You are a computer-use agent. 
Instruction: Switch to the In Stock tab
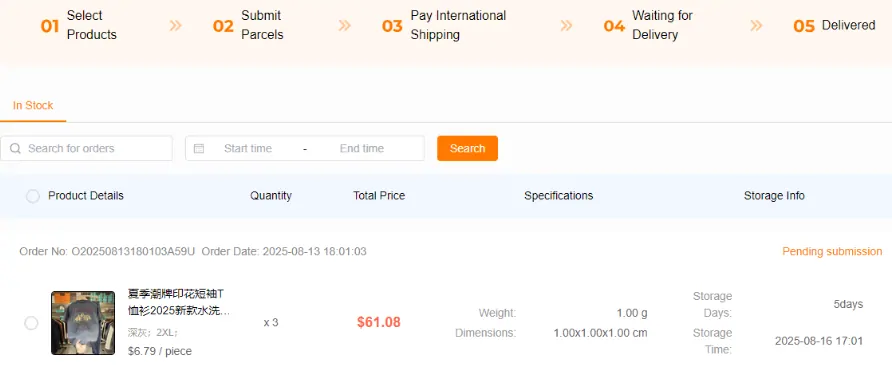click(33, 105)
